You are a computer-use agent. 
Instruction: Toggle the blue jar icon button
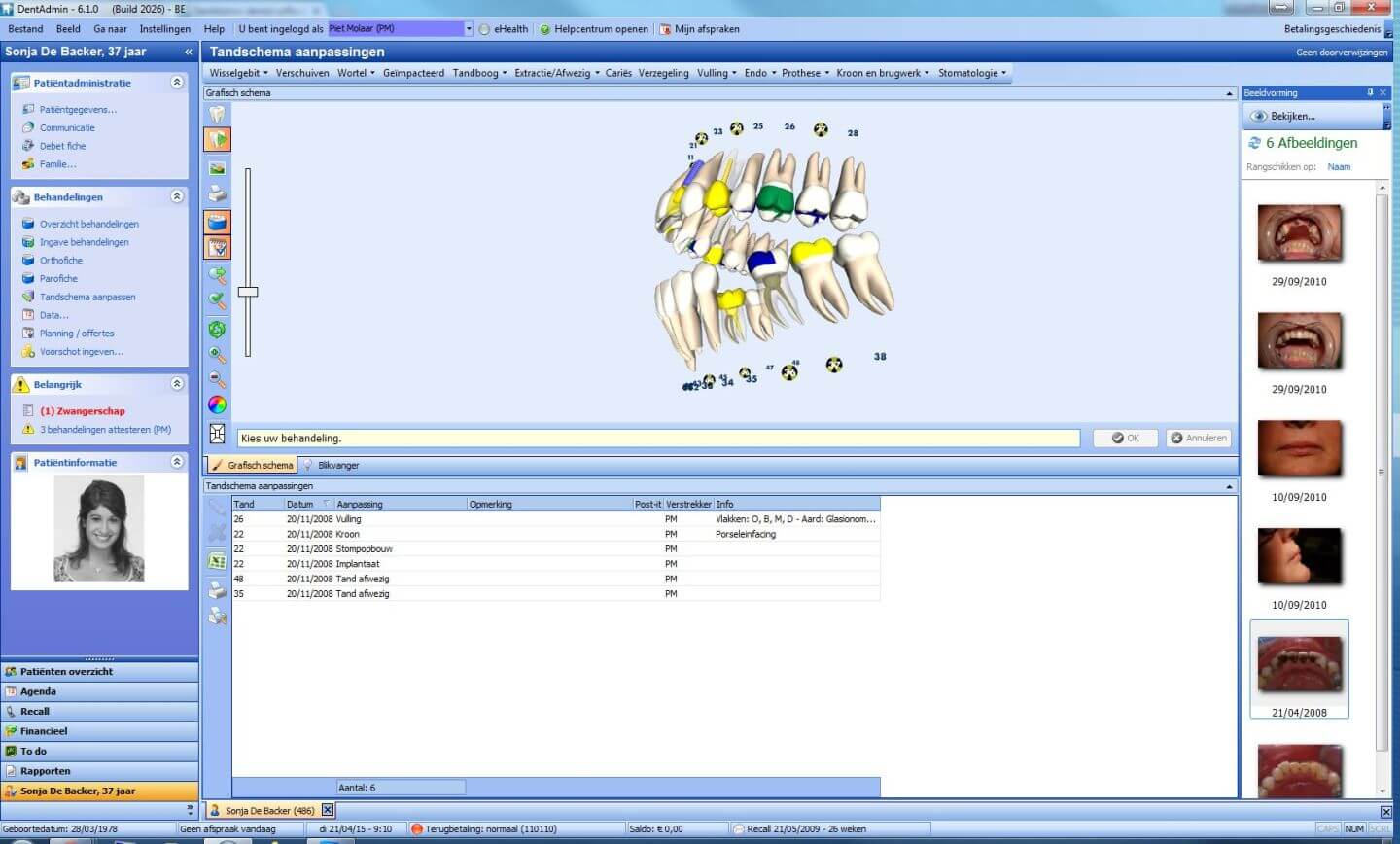217,222
